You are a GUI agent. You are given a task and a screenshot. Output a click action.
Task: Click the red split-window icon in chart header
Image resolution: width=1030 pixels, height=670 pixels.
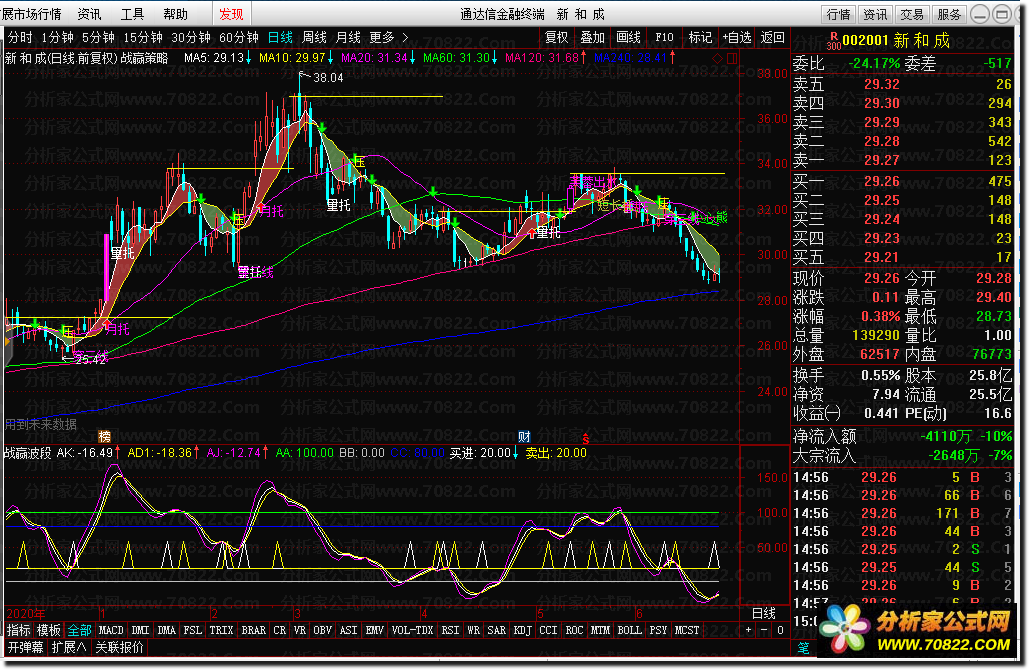(x=732, y=58)
